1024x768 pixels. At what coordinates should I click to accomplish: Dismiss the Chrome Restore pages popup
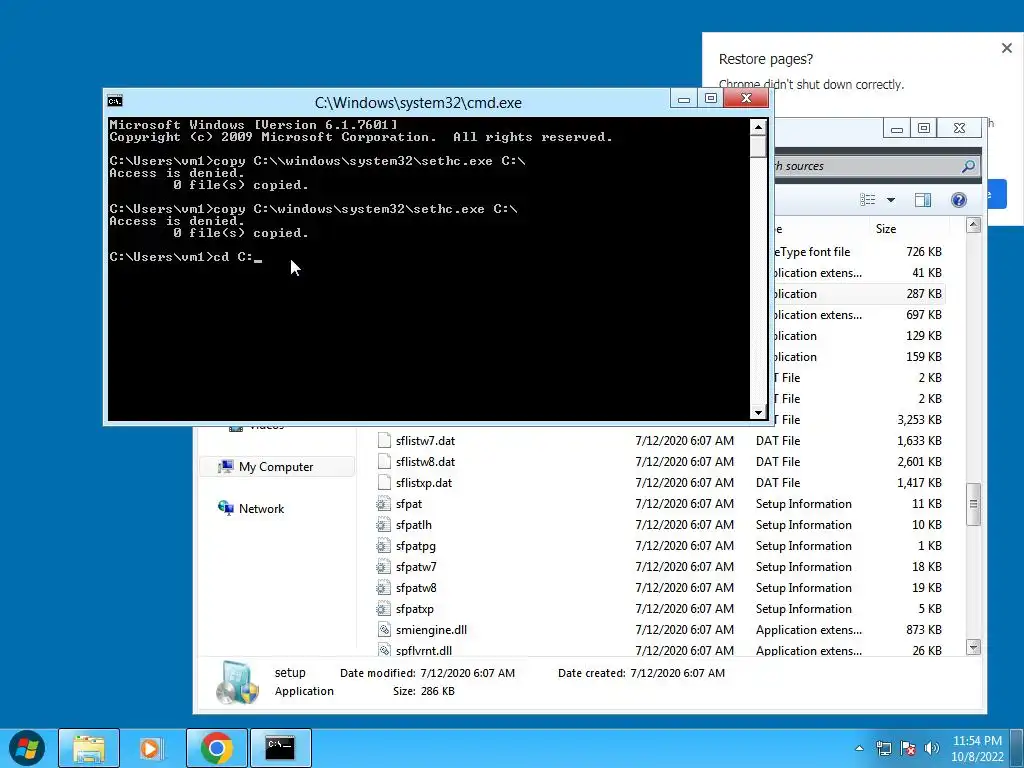[1006, 48]
